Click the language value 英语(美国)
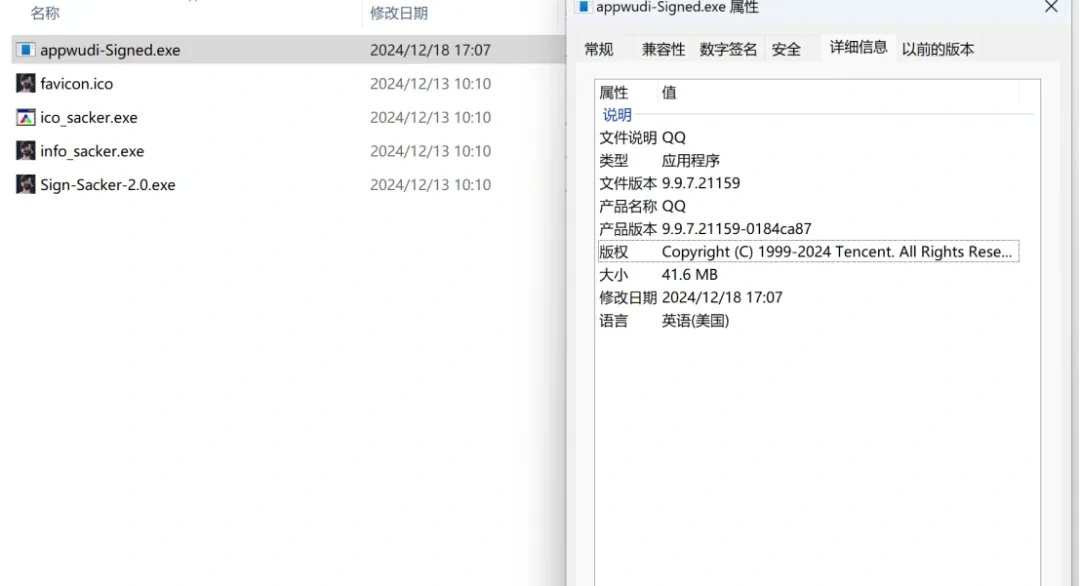 coord(696,321)
